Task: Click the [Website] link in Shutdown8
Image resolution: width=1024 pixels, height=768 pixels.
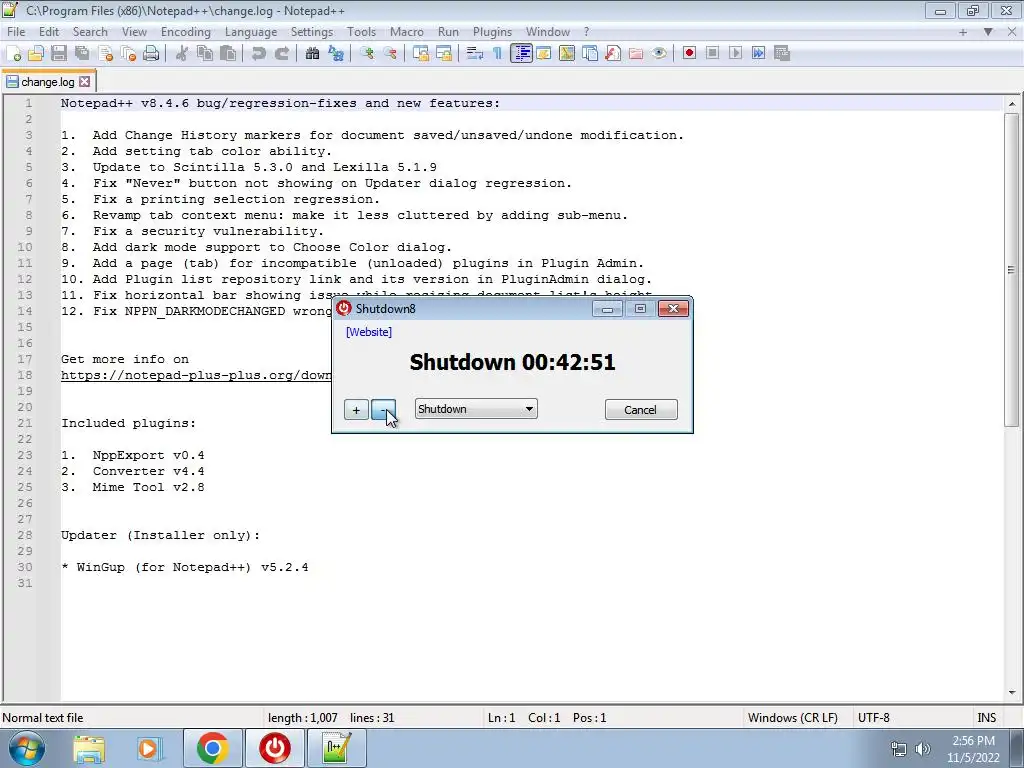Action: 369,332
